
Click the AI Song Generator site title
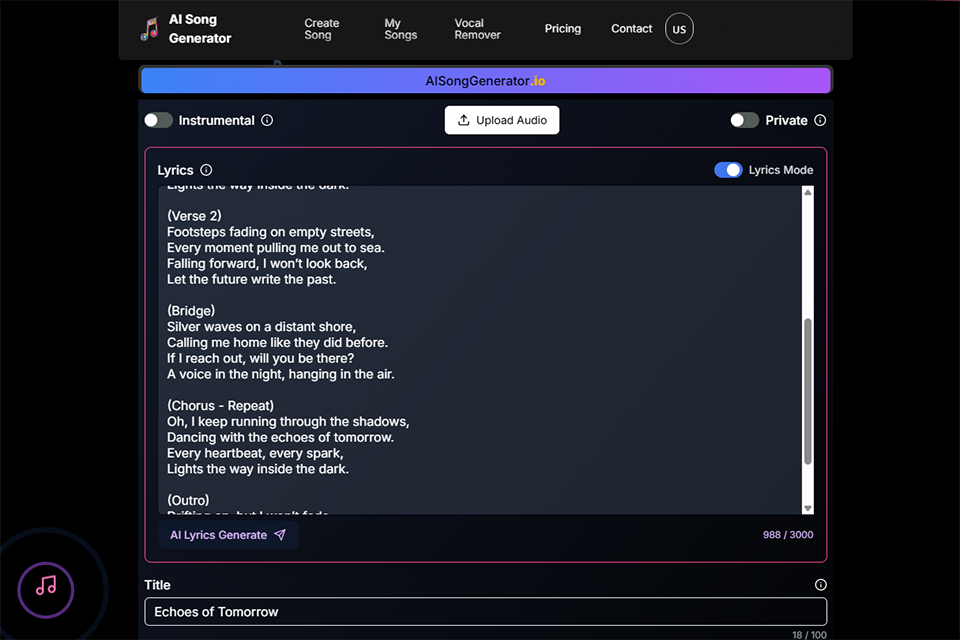point(200,29)
